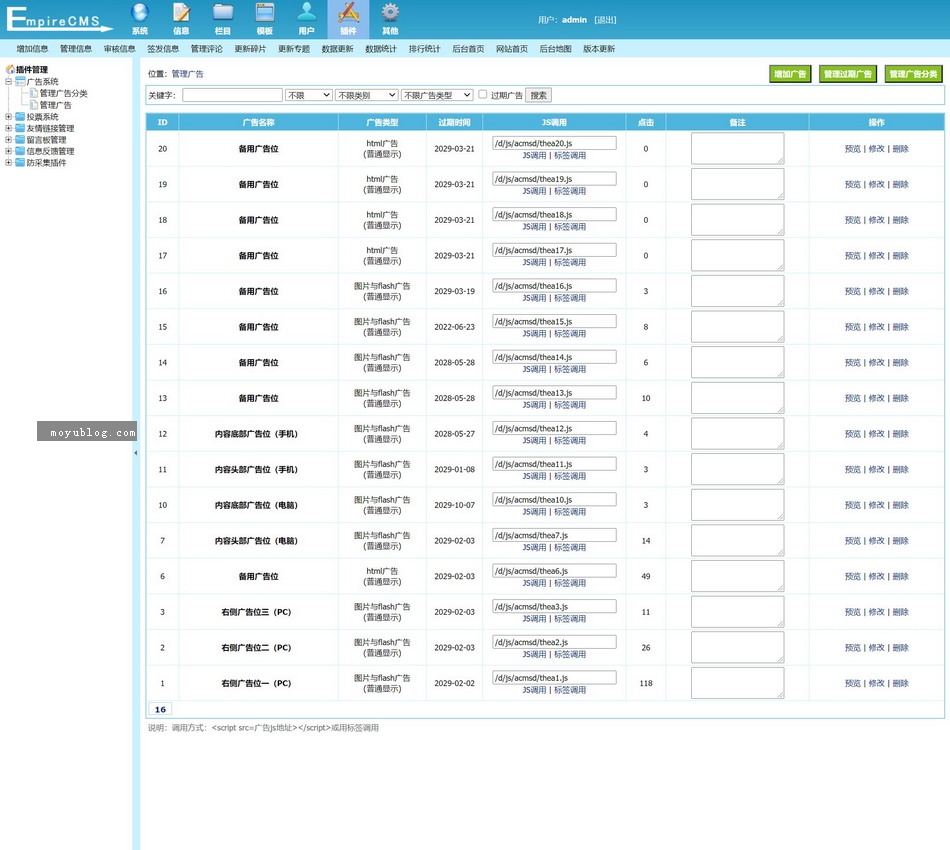Open the 不限 filter dropdown
Image resolution: width=950 pixels, height=850 pixels.
[x=309, y=95]
